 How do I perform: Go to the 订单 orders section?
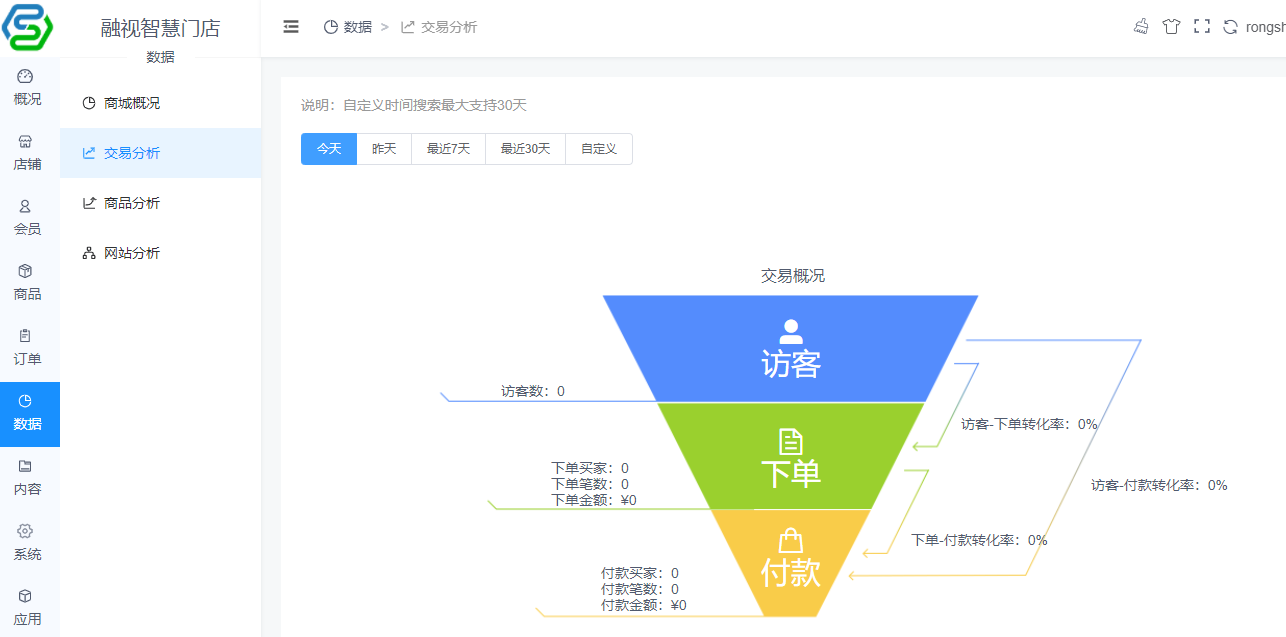click(28, 348)
